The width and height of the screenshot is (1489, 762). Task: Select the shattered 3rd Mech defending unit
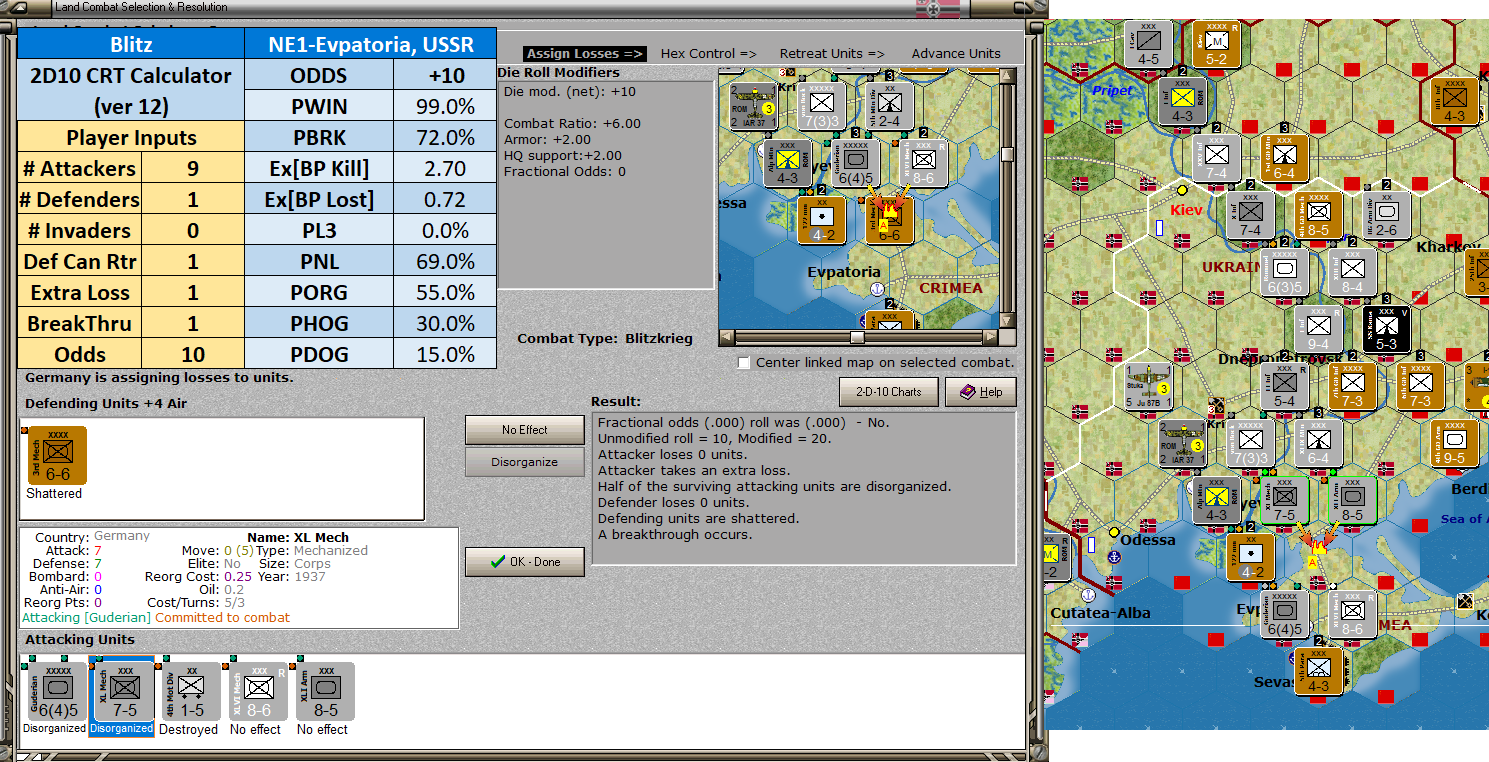(56, 456)
